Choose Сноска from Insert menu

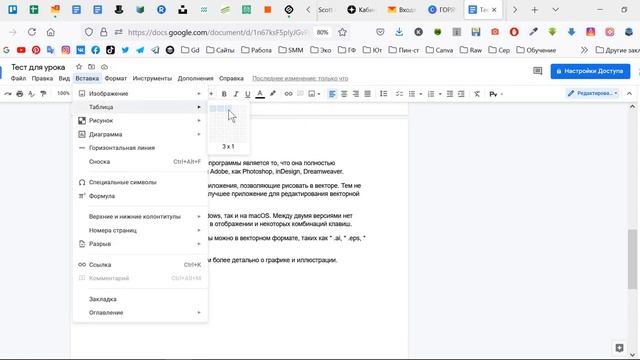140,162
